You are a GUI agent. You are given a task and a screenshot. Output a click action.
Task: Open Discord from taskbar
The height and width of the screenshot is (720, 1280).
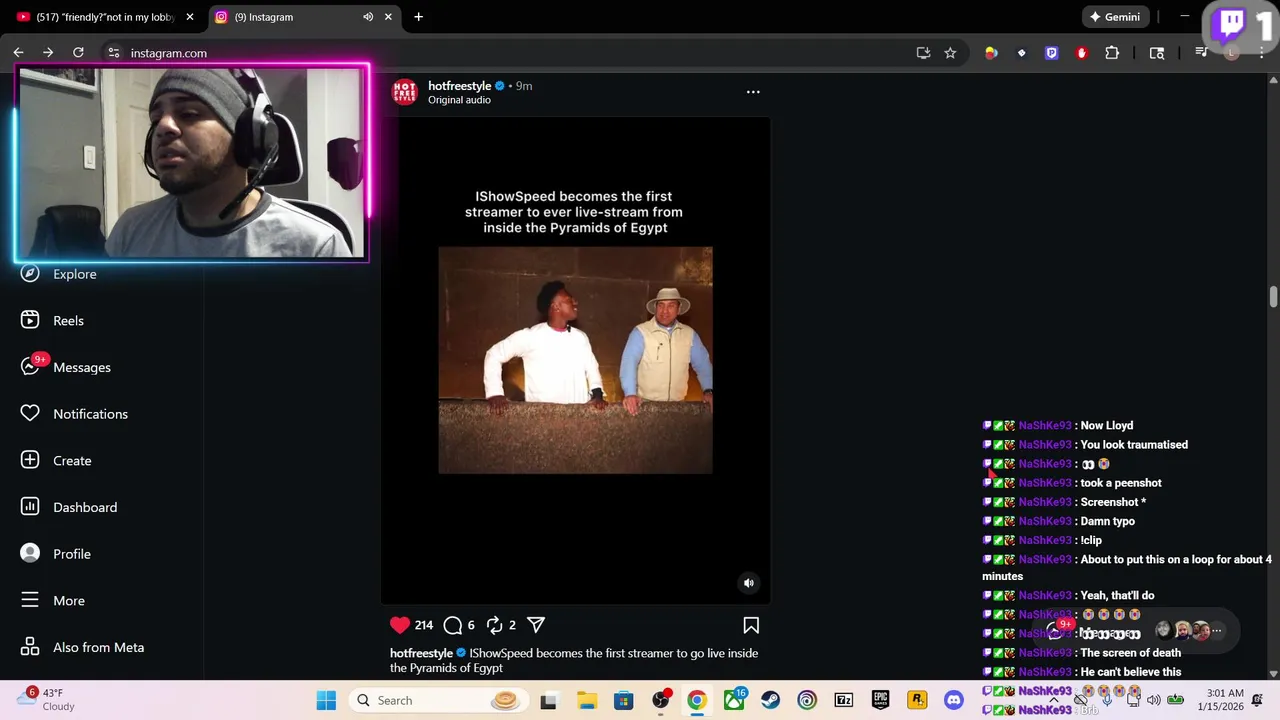click(x=954, y=700)
